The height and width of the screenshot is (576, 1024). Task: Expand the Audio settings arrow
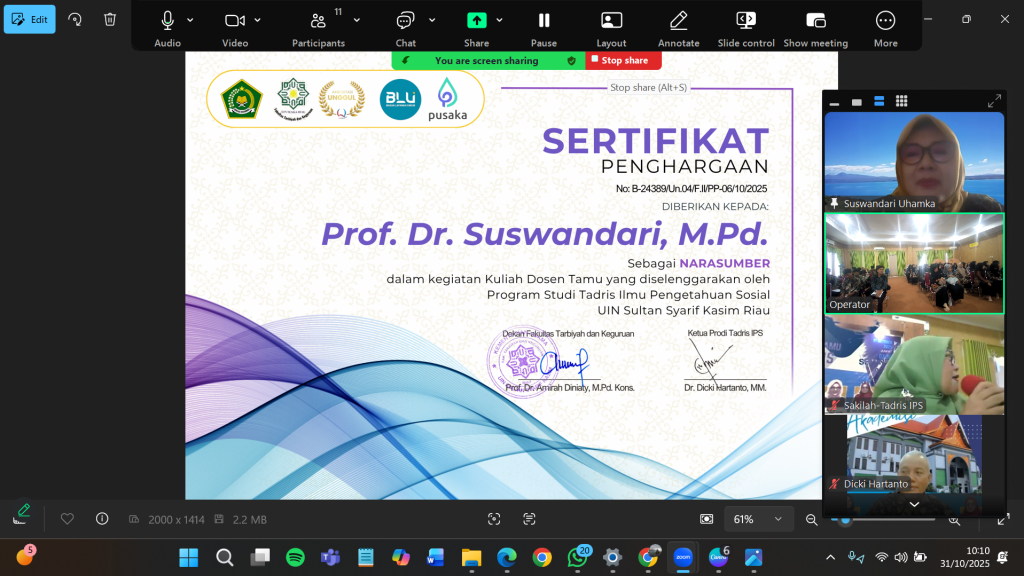pyautogui.click(x=190, y=20)
